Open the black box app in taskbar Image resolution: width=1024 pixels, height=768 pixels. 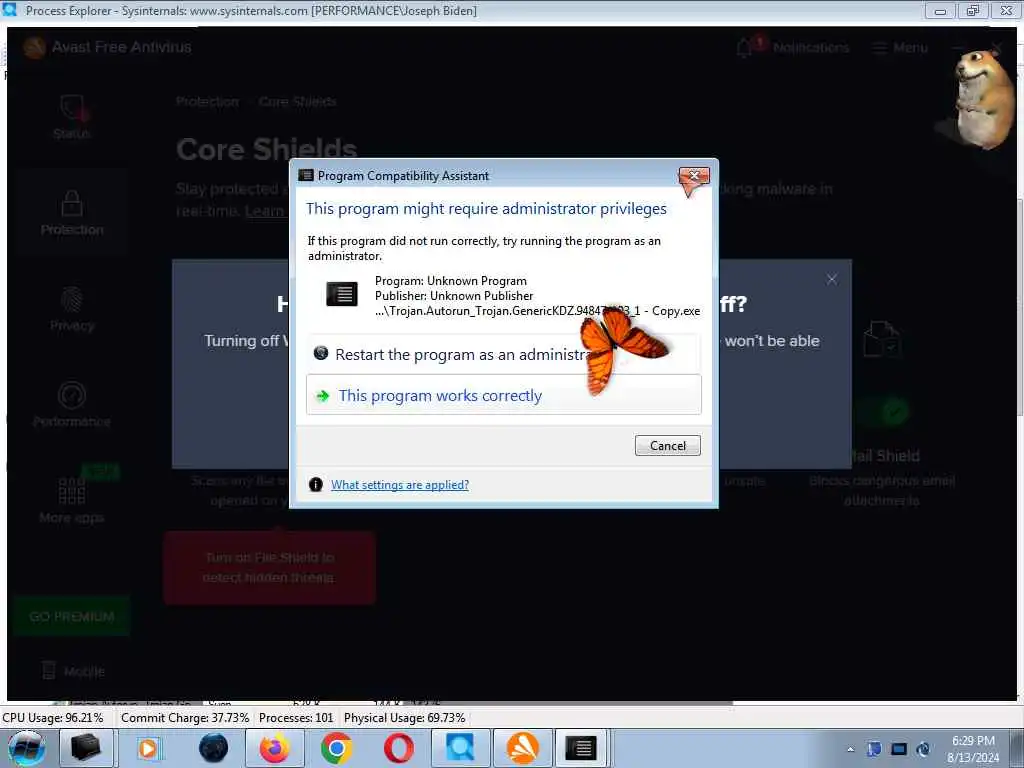pyautogui.click(x=86, y=748)
